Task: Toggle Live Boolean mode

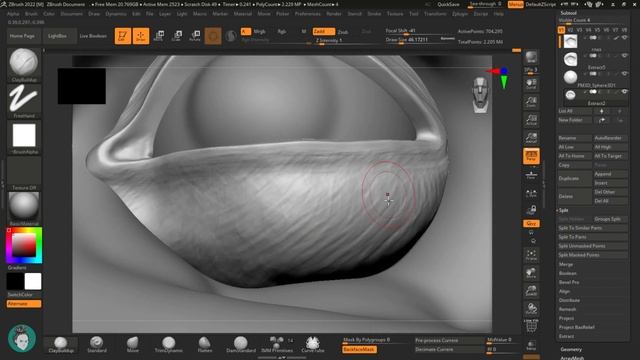Action: (x=93, y=36)
